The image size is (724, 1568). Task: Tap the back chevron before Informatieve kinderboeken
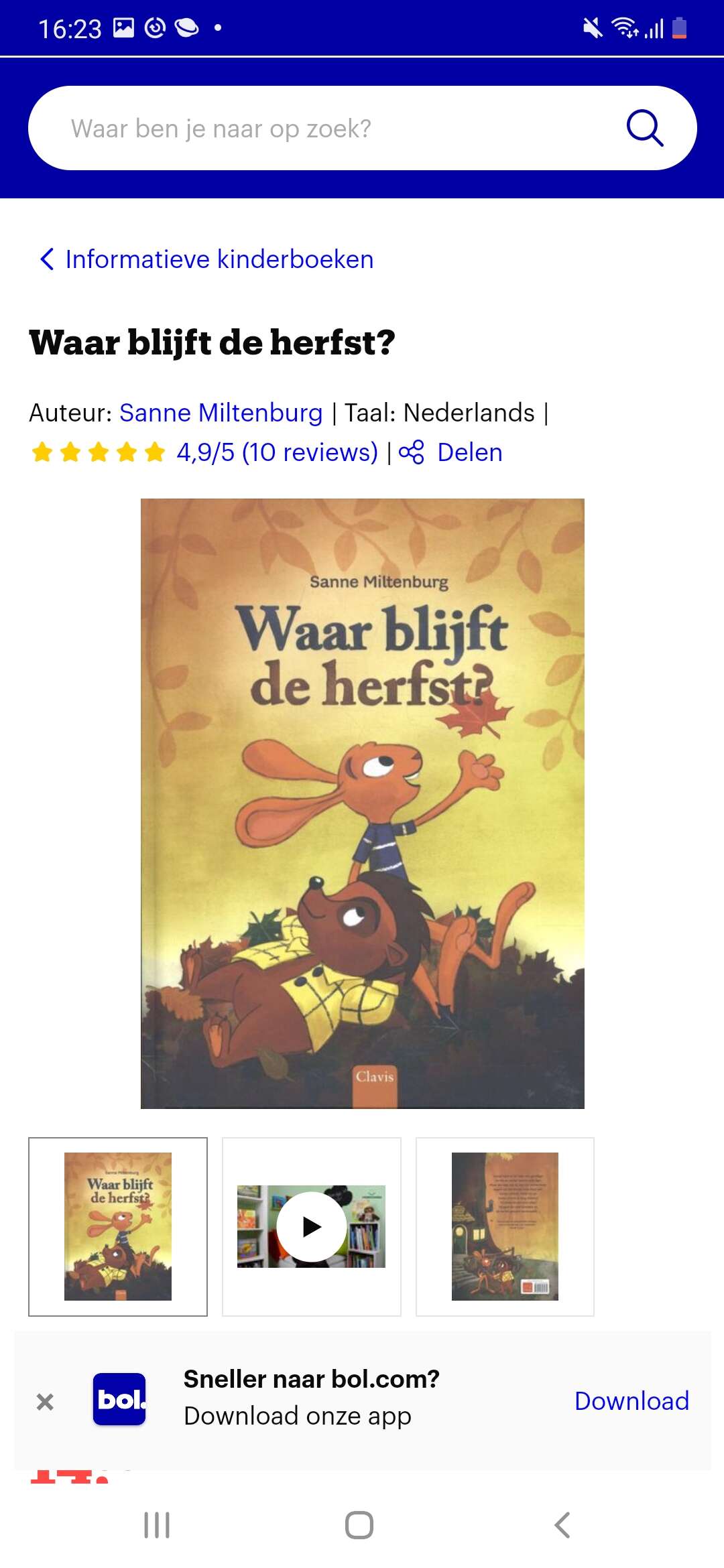tap(47, 259)
